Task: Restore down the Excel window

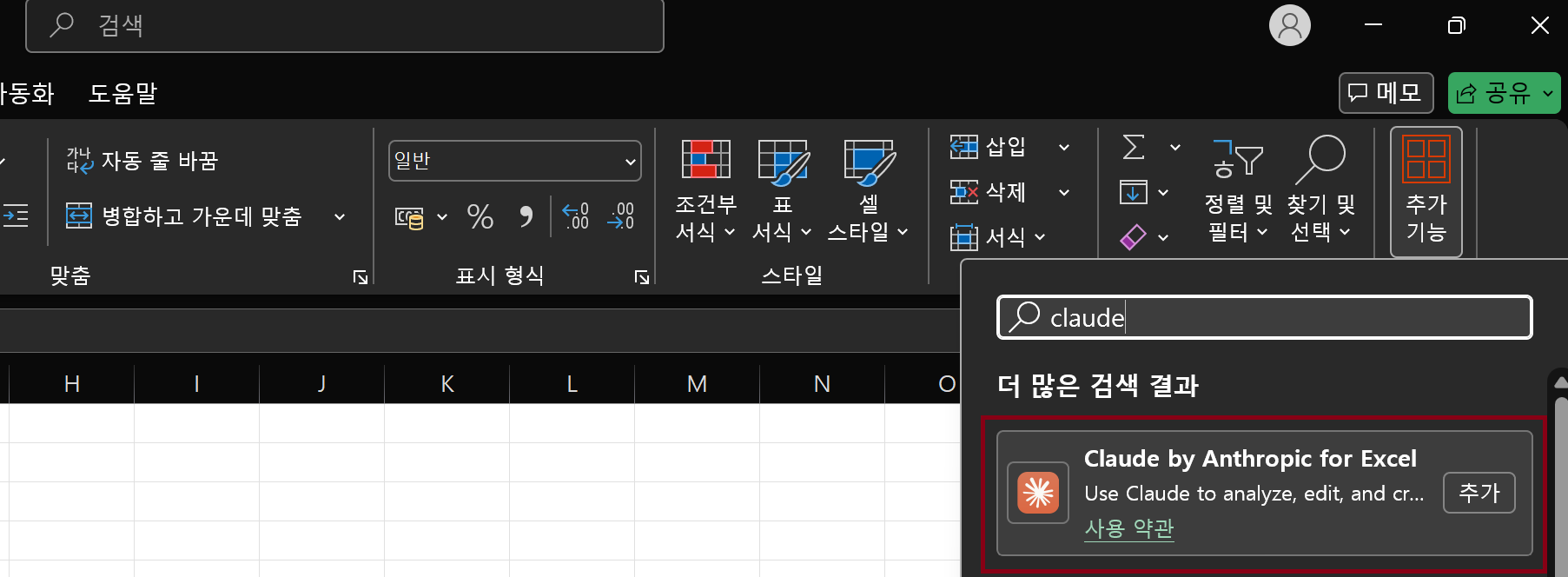Action: [x=1457, y=25]
